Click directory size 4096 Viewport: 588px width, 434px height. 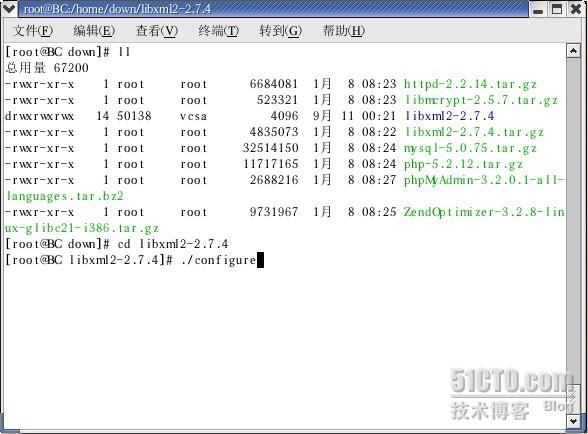[x=284, y=116]
